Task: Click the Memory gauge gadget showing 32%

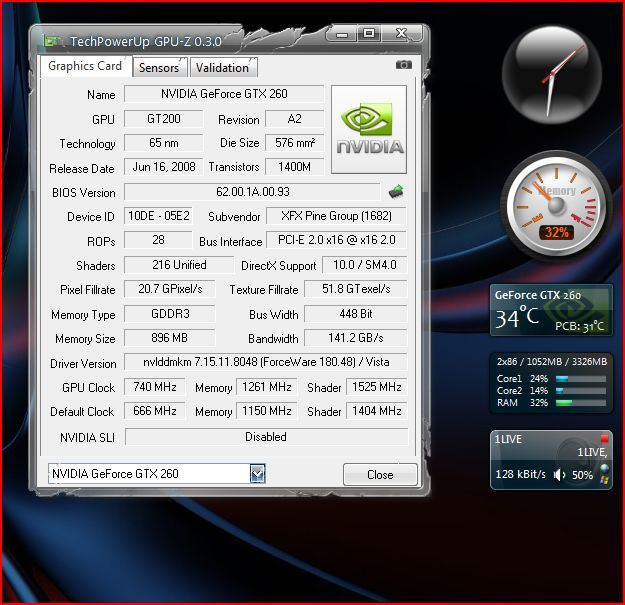Action: click(x=556, y=205)
